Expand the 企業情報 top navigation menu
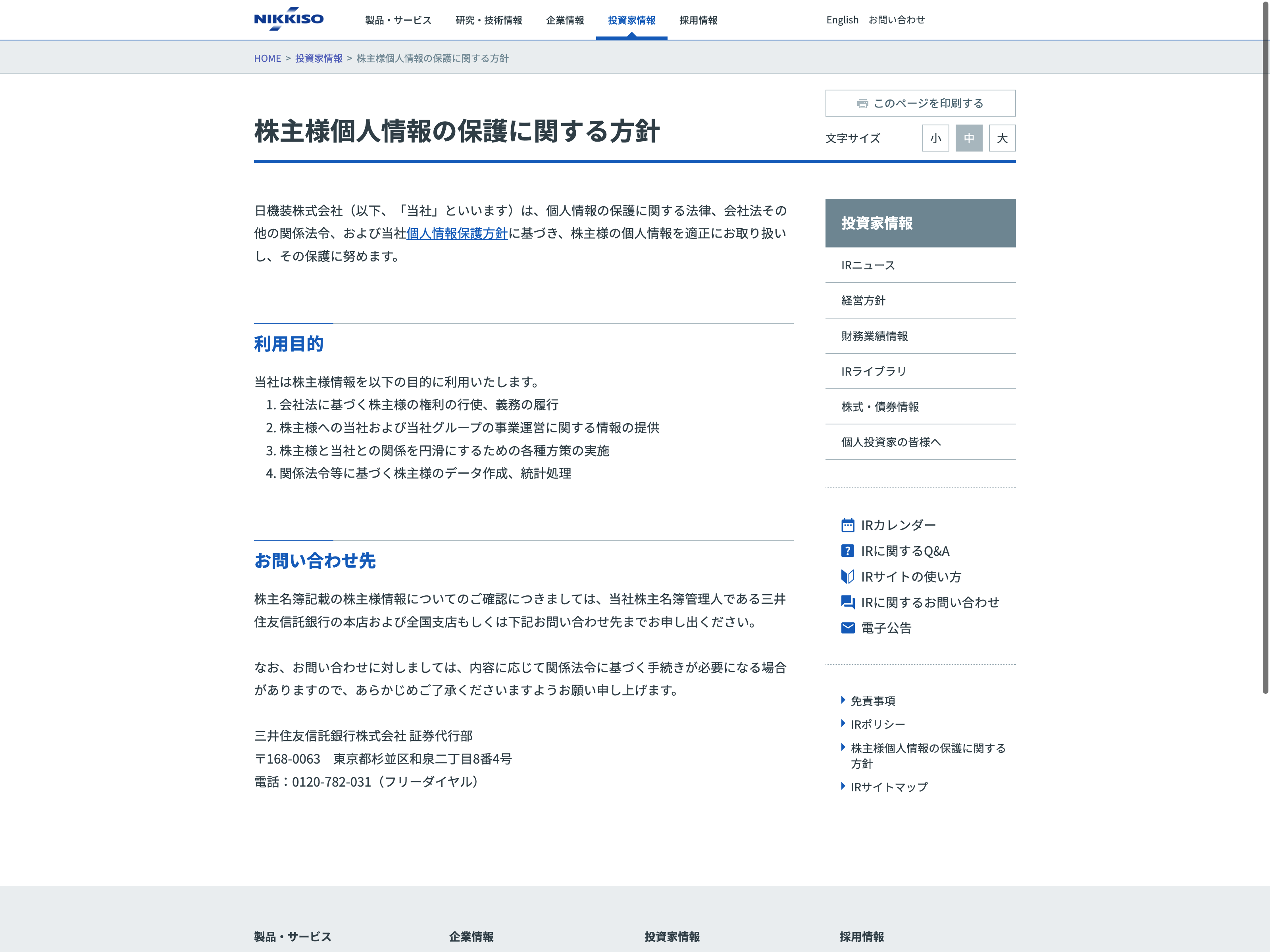 click(x=564, y=20)
